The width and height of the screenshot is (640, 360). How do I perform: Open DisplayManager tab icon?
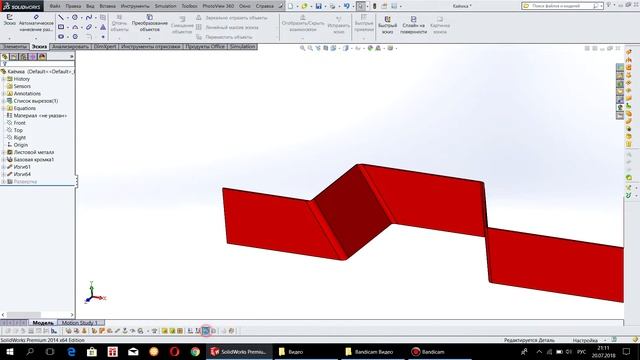tap(42, 57)
